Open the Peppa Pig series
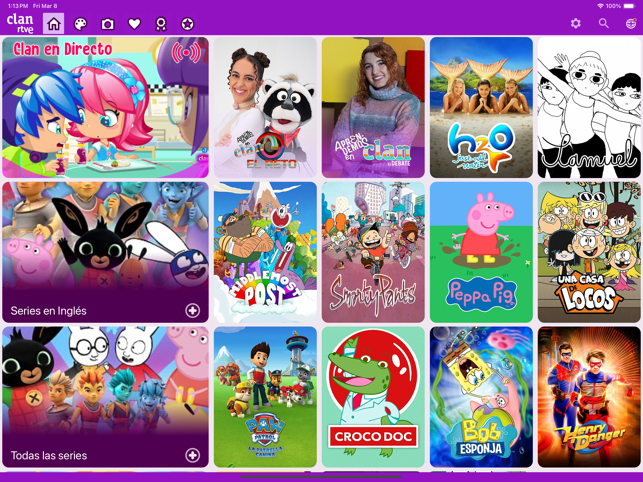The height and width of the screenshot is (482, 643). [x=481, y=252]
